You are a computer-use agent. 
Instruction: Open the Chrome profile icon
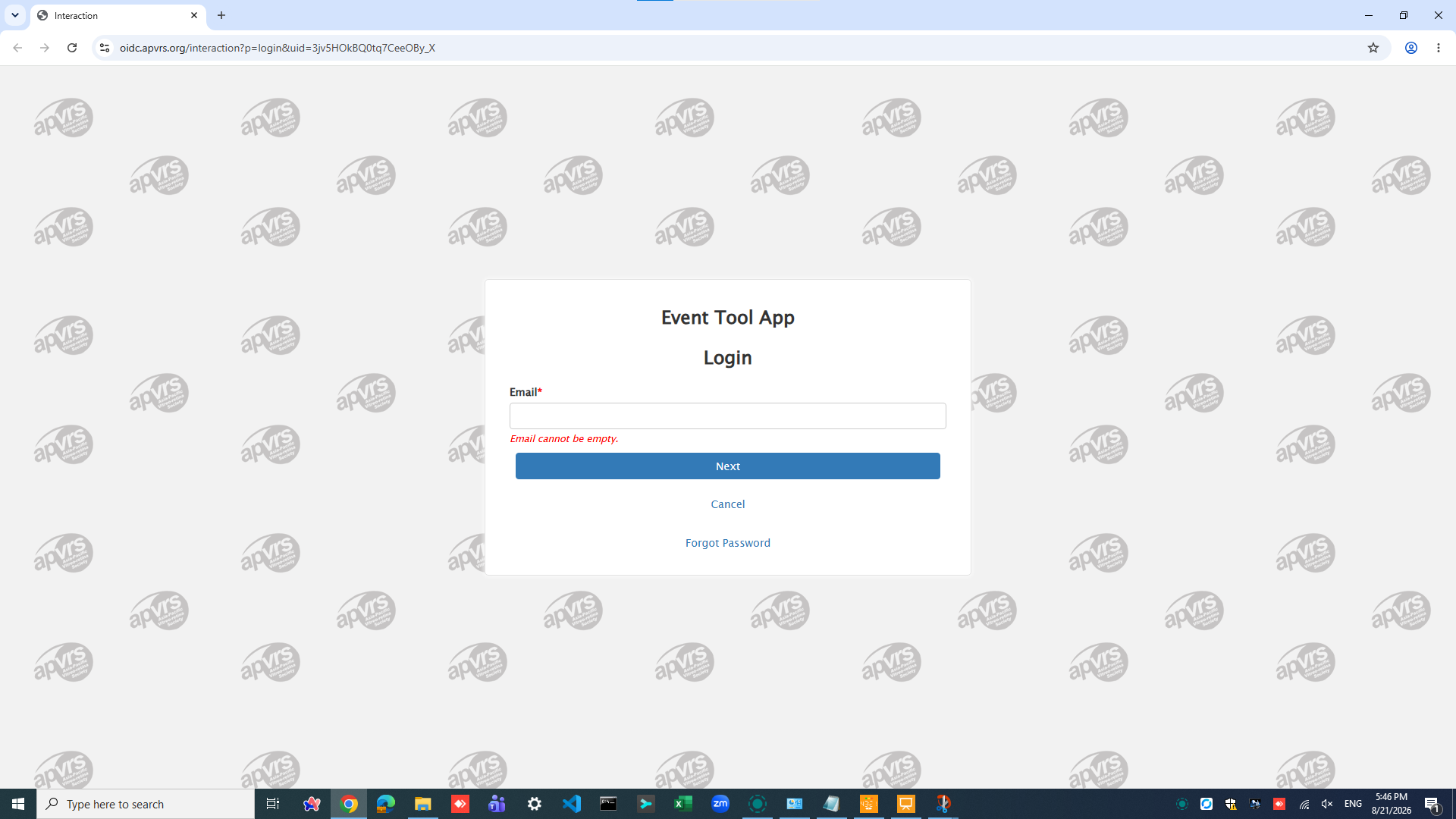pyautogui.click(x=1410, y=48)
